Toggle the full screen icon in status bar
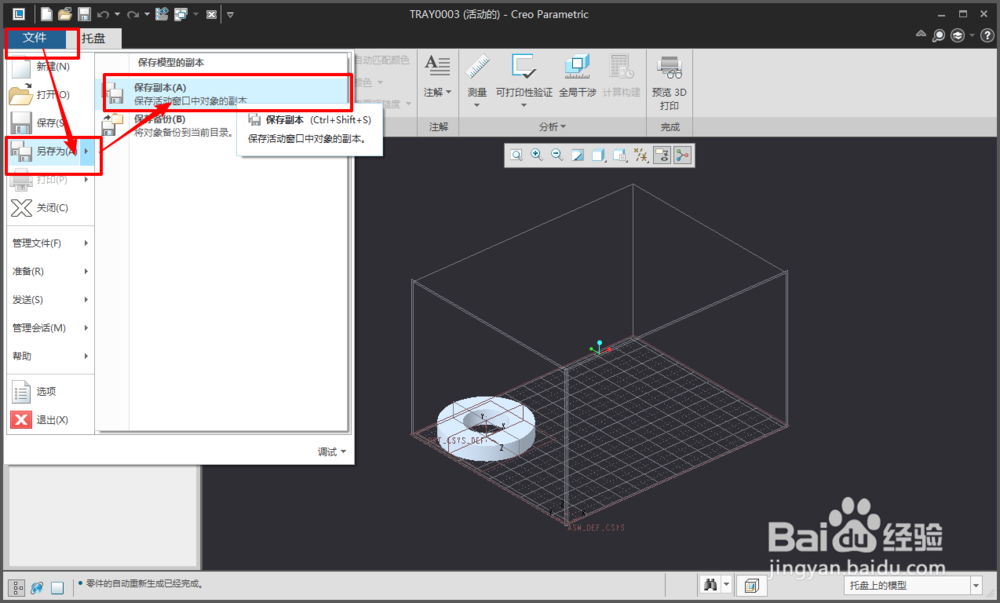 [57, 587]
